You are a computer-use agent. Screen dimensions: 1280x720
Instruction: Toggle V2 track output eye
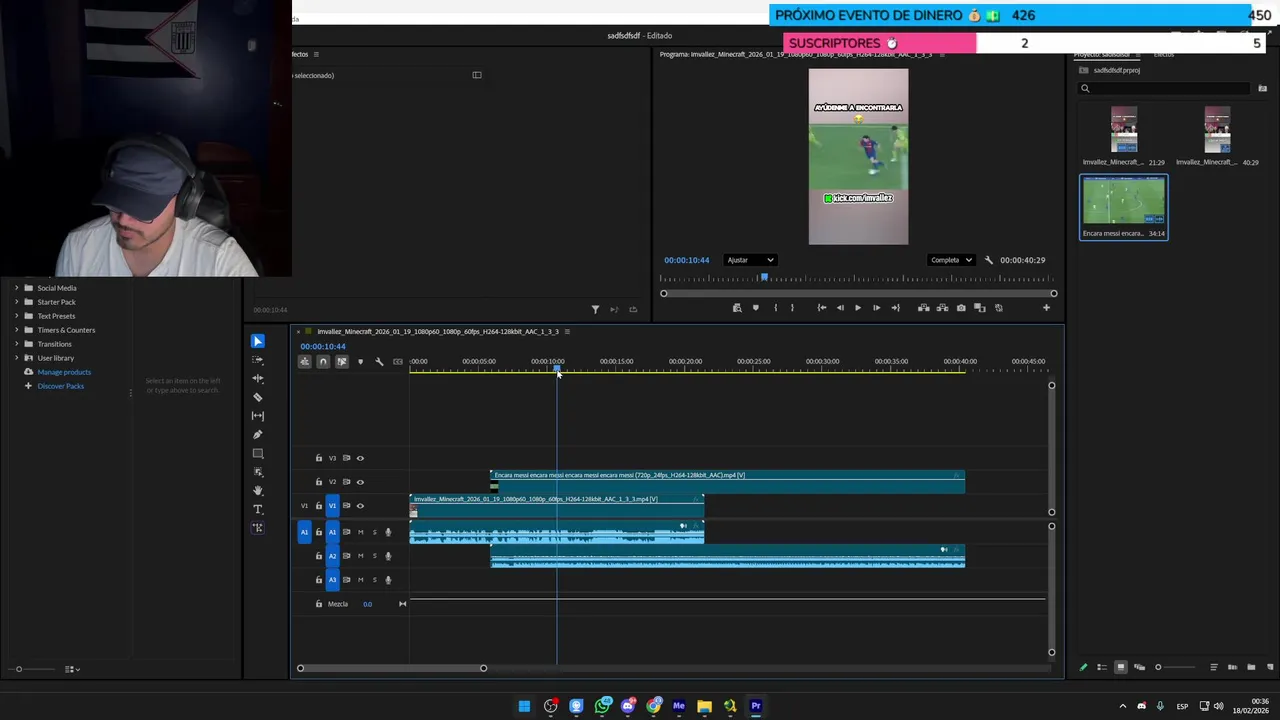pyautogui.click(x=360, y=482)
